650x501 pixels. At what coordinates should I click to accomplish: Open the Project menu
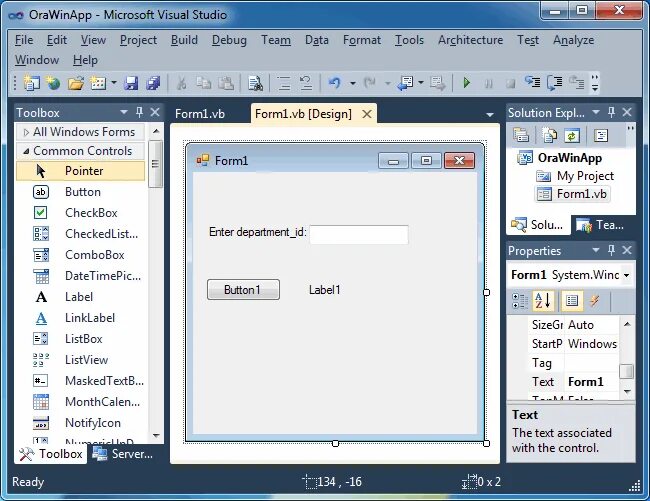138,40
